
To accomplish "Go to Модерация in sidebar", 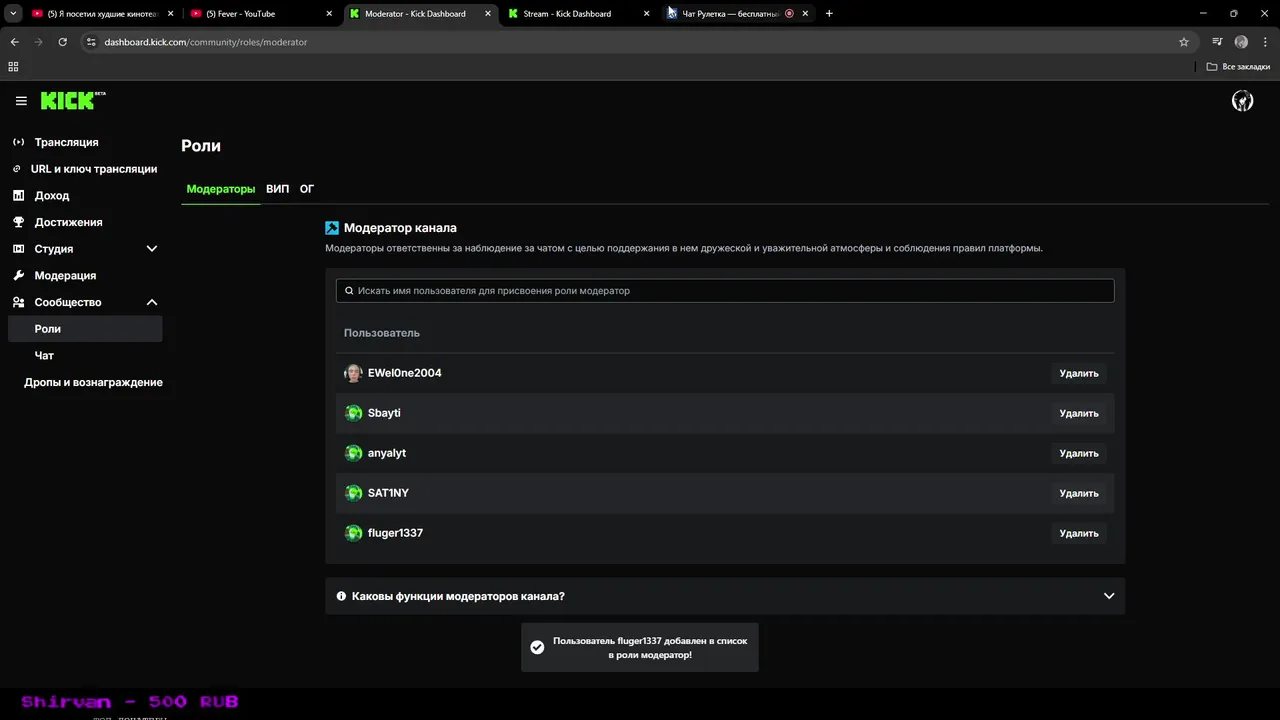I will coord(65,275).
